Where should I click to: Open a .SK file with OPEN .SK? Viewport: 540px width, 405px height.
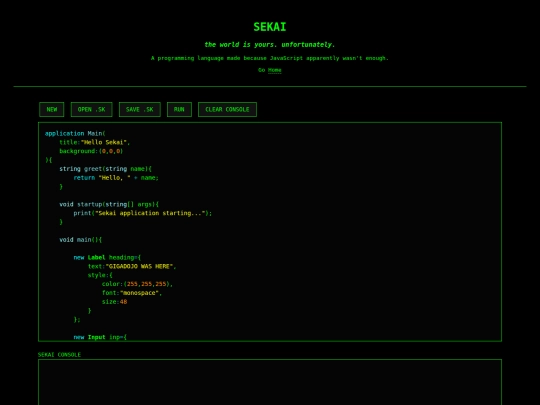click(92, 110)
